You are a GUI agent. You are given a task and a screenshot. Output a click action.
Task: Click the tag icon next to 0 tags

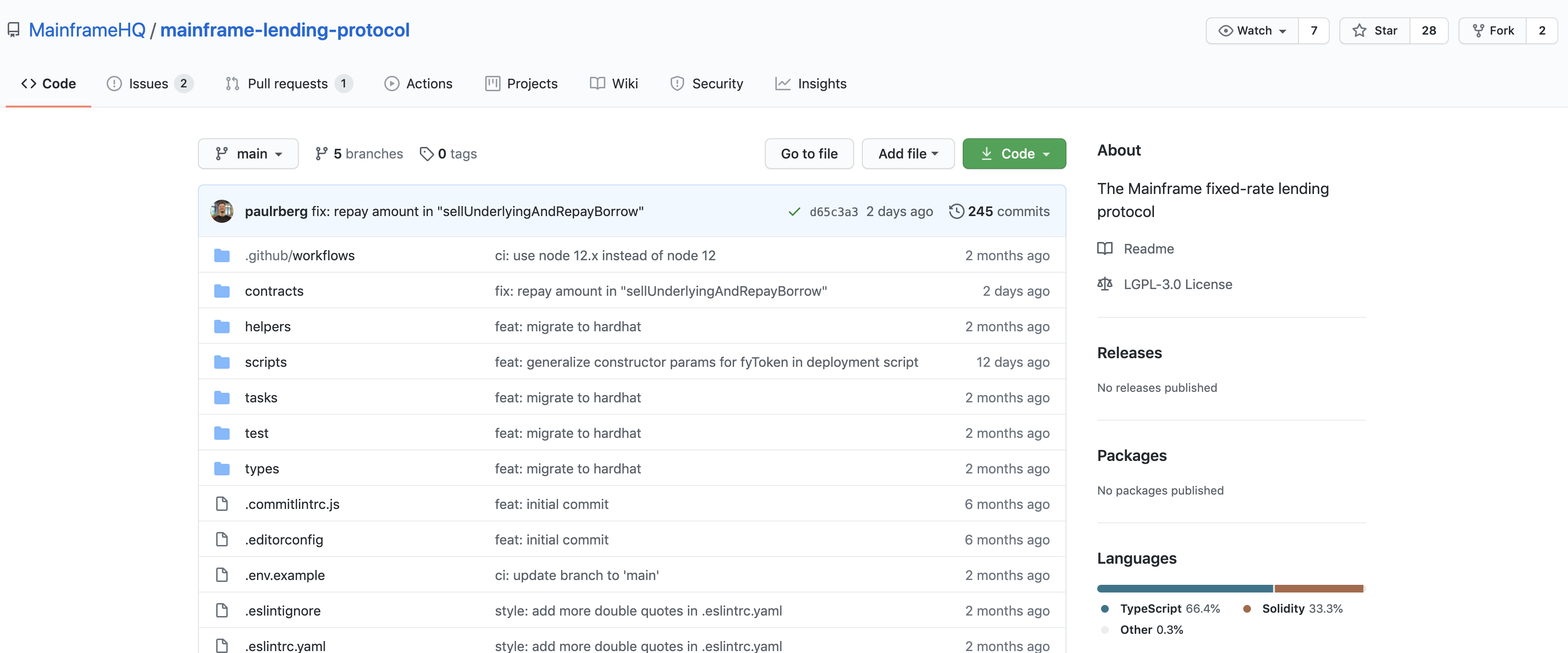click(426, 154)
